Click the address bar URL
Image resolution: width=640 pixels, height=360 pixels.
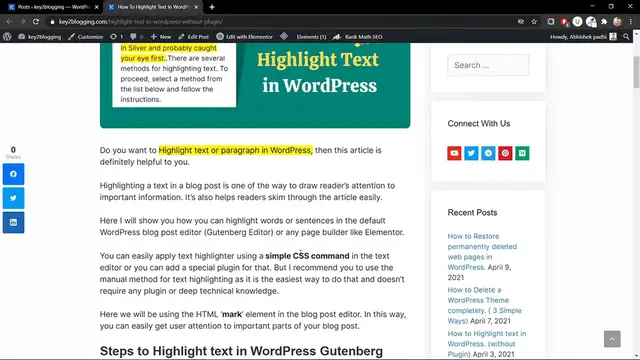coord(141,22)
